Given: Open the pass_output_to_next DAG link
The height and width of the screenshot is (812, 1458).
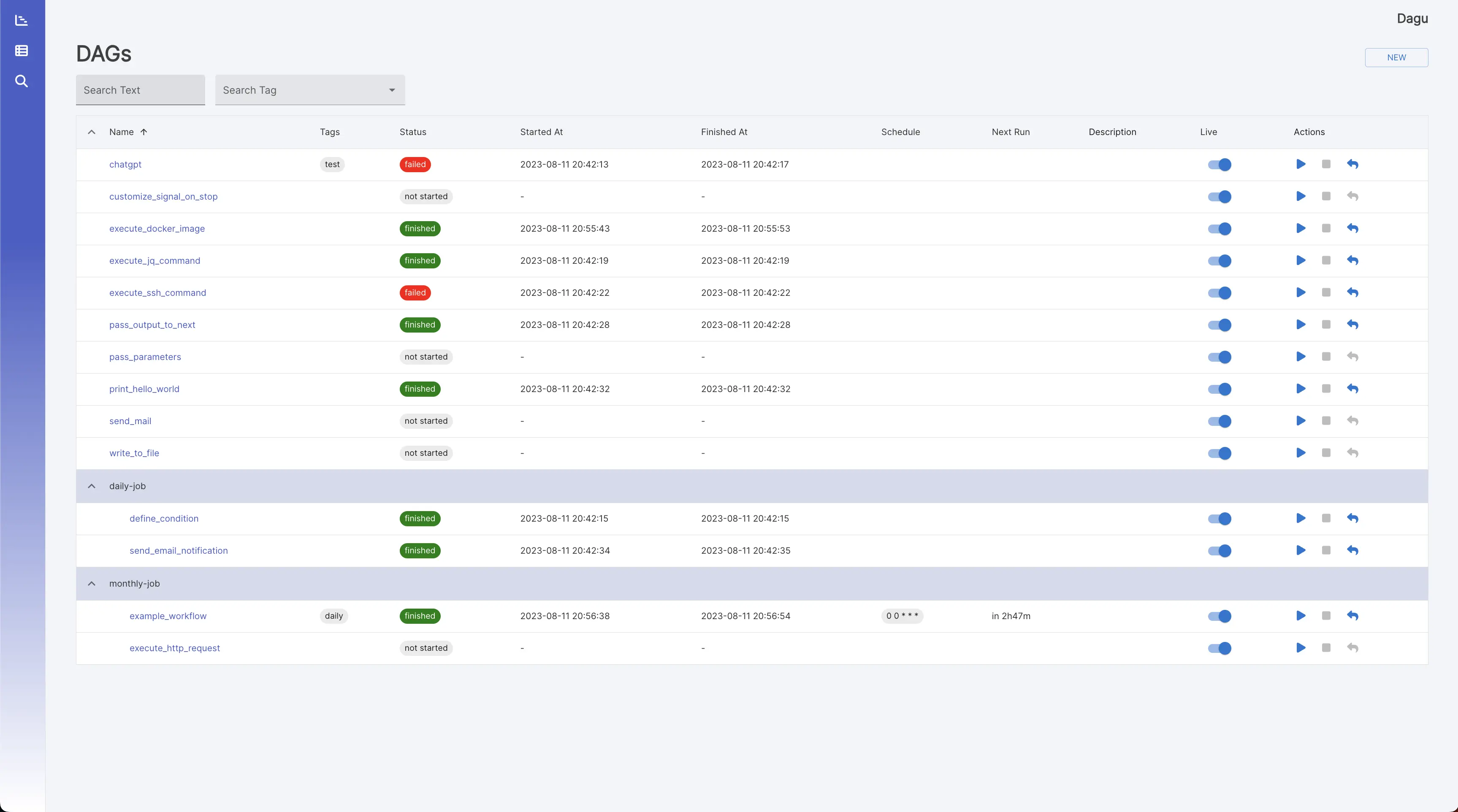Looking at the screenshot, I should point(152,325).
